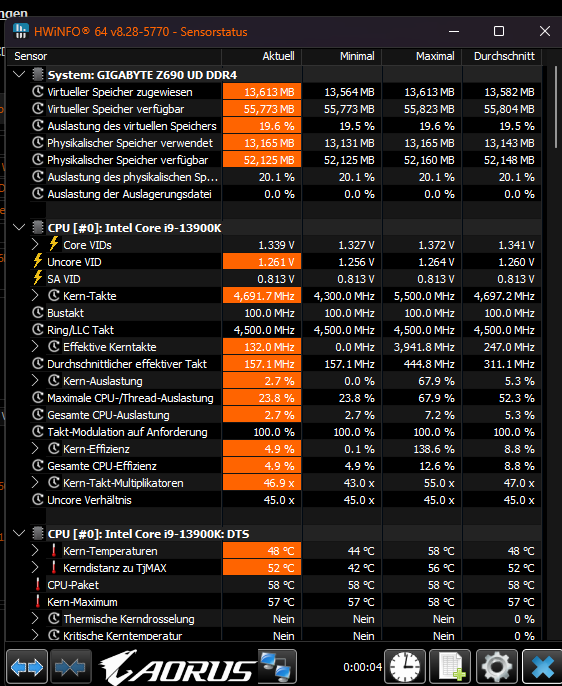The width and height of the screenshot is (562, 686).
Task: Click the Maximal column header
Action: tap(422, 56)
